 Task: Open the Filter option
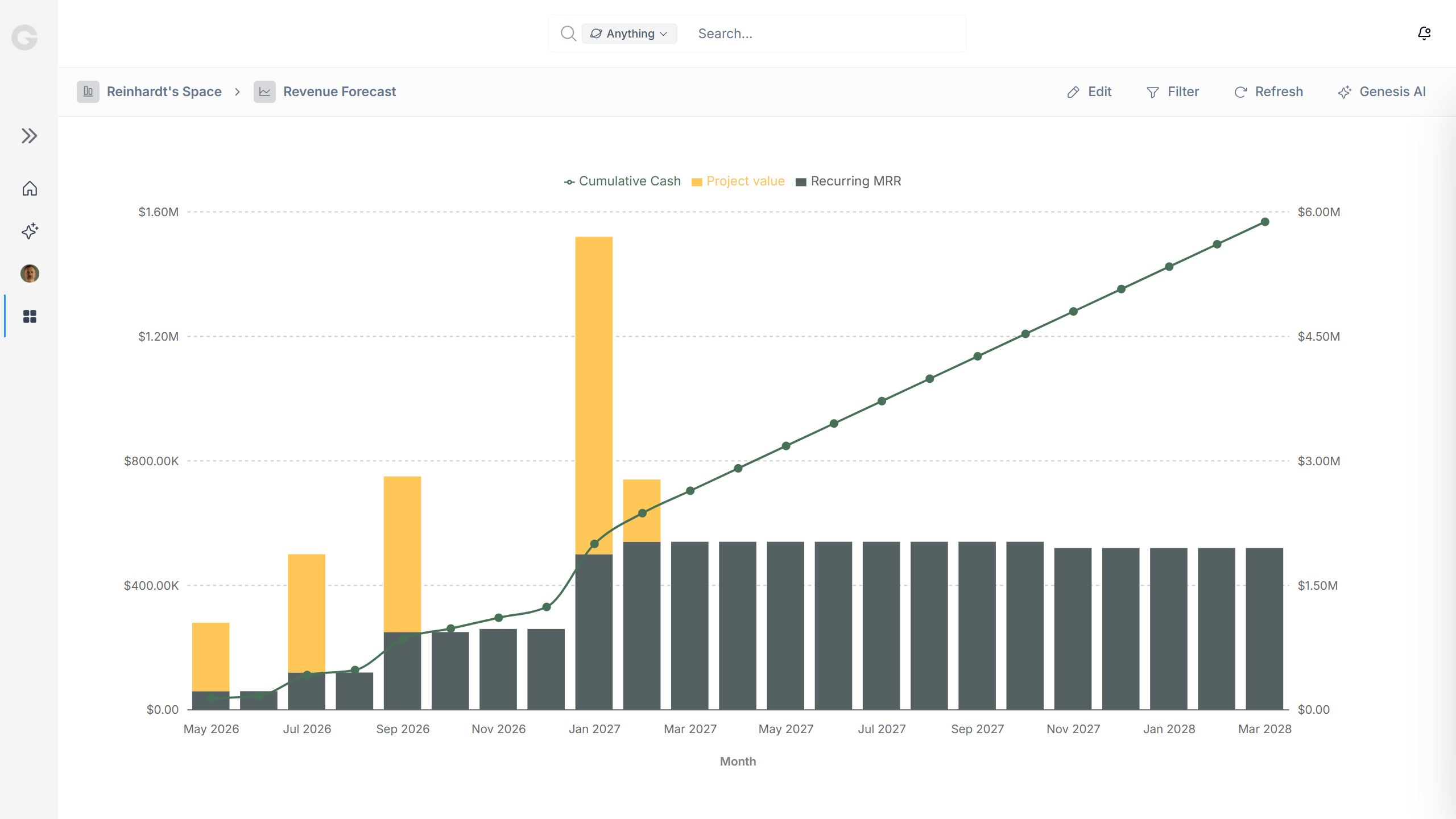click(1173, 92)
